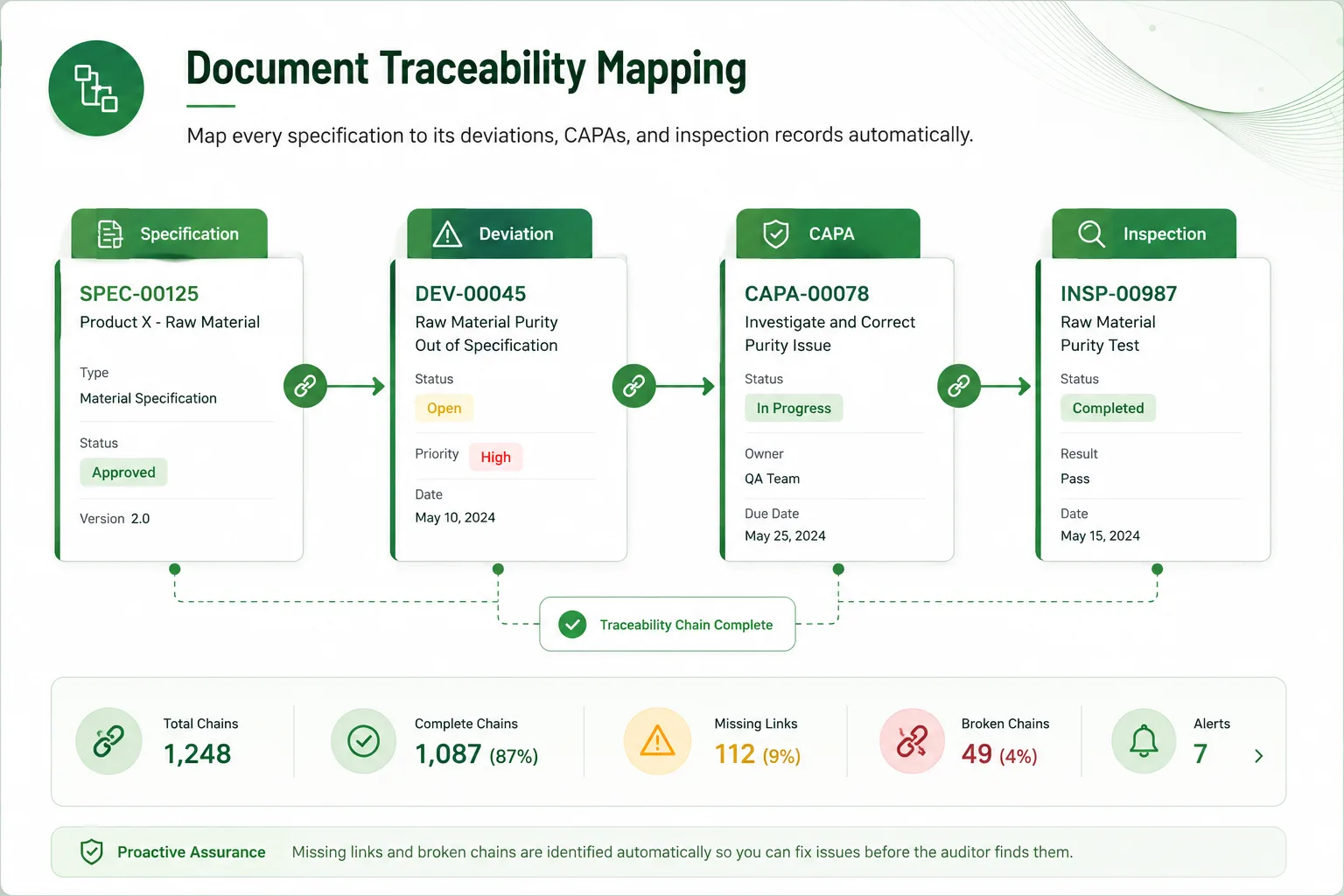Click 'Raw Material Purity Test' text

[x=1108, y=333]
